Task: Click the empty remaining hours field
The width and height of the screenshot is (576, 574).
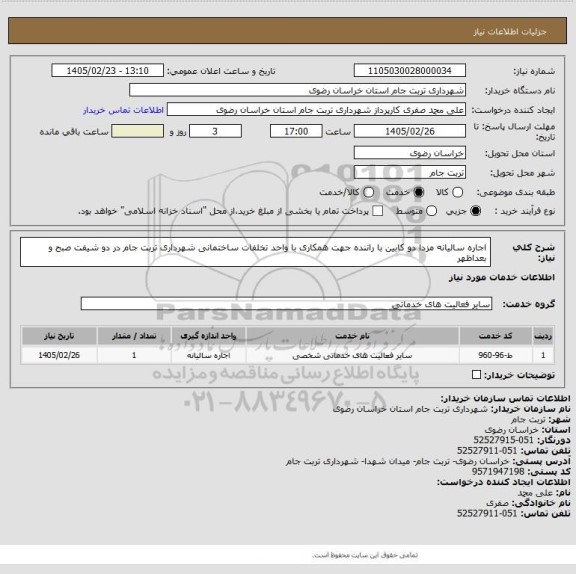Action: tap(137, 131)
